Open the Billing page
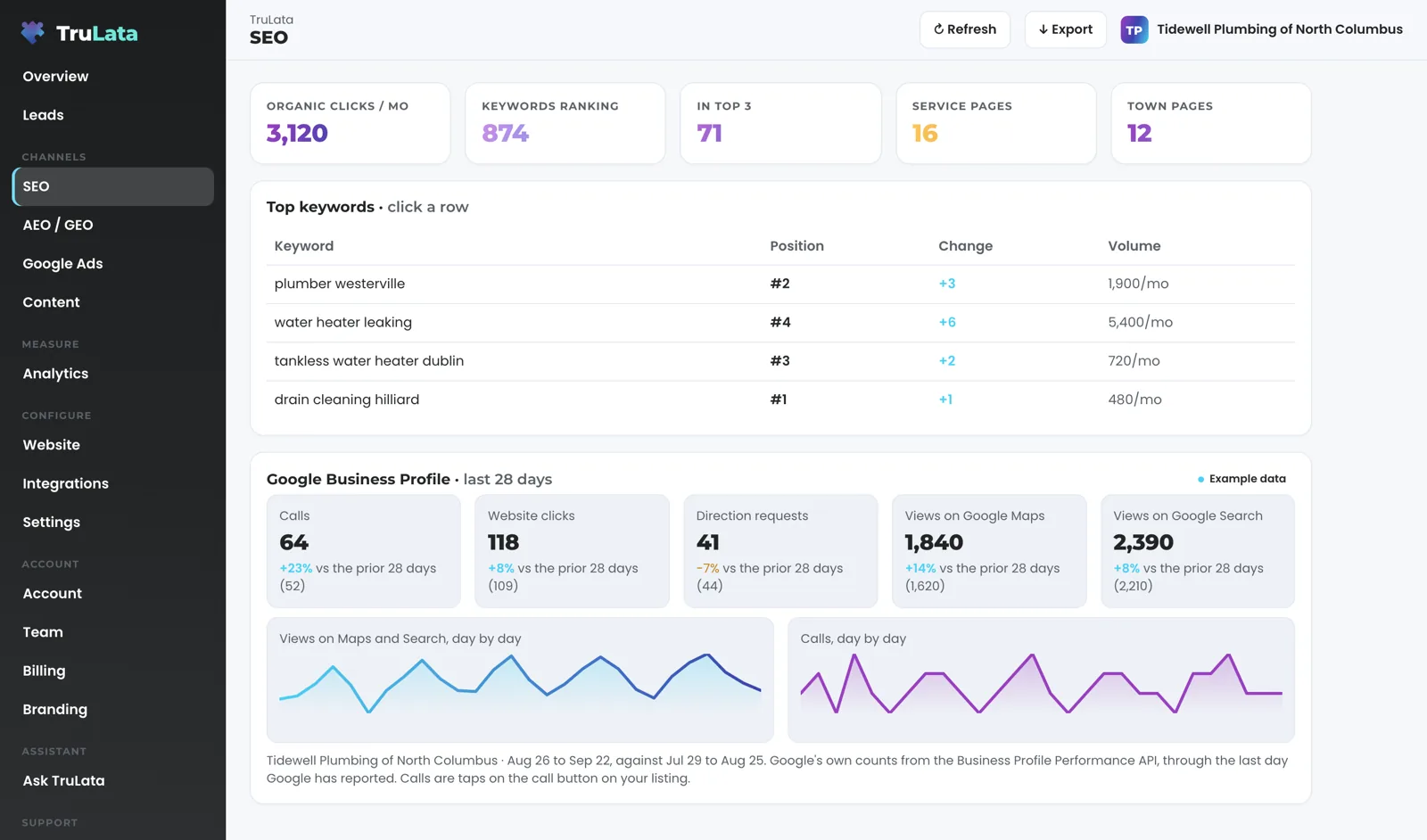 113,671
